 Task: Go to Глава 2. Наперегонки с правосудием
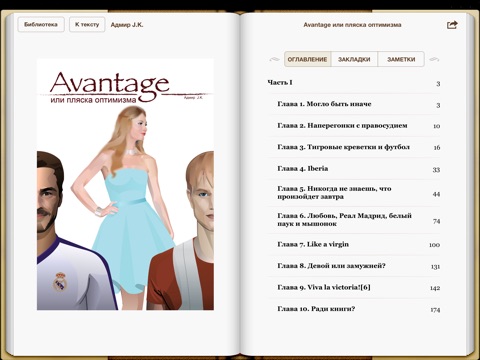click(x=354, y=126)
